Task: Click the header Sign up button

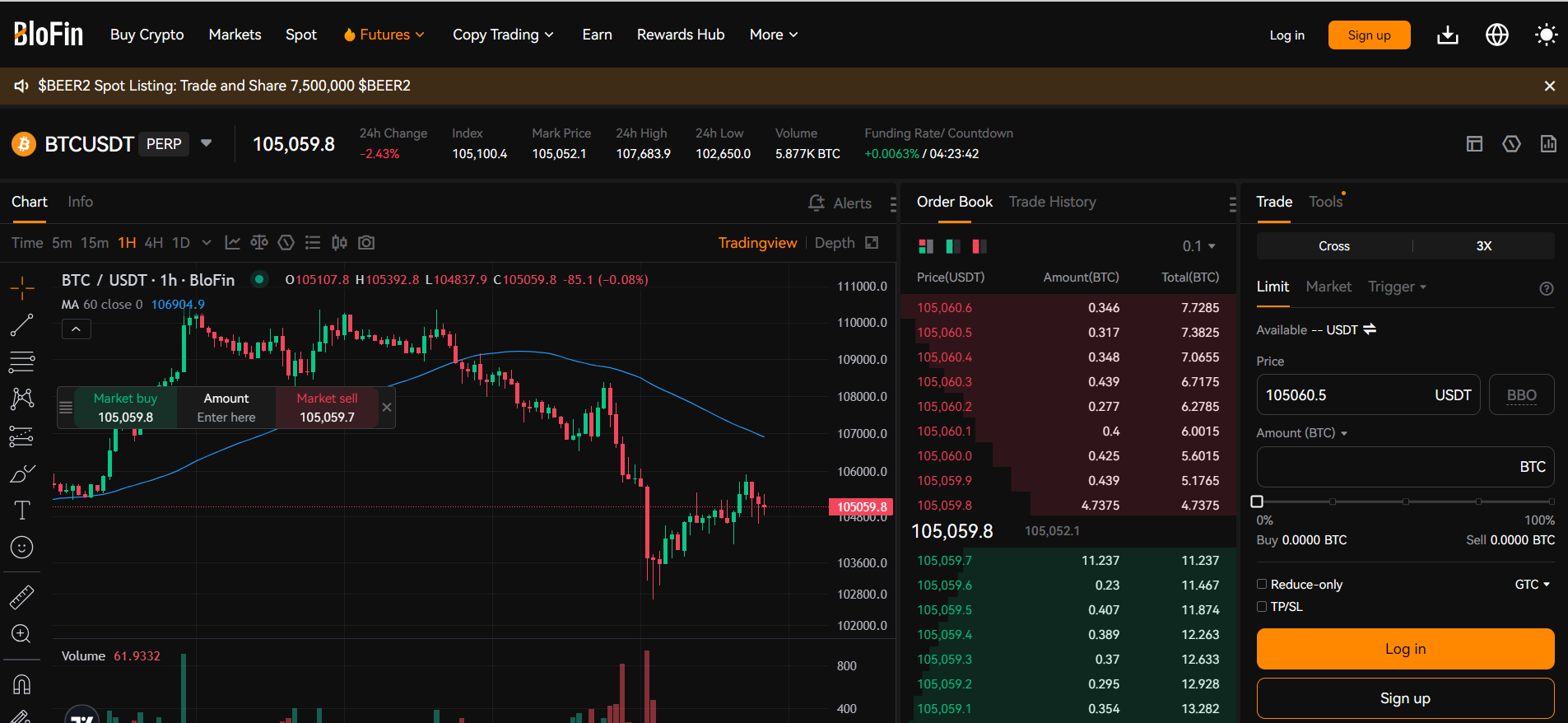Action: click(1369, 35)
